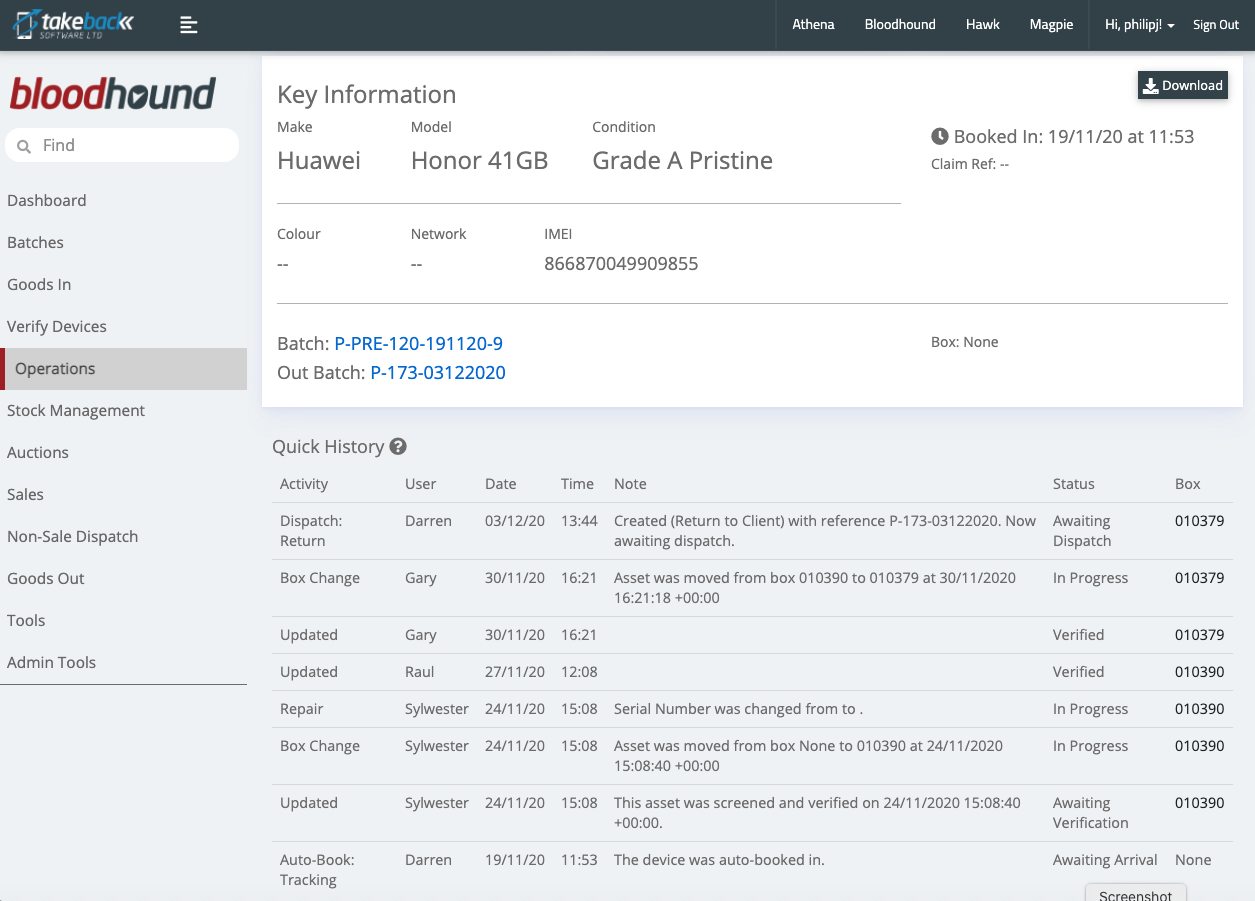Click the Quick History help icon
Viewport: 1255px width, 901px height.
pos(398,447)
